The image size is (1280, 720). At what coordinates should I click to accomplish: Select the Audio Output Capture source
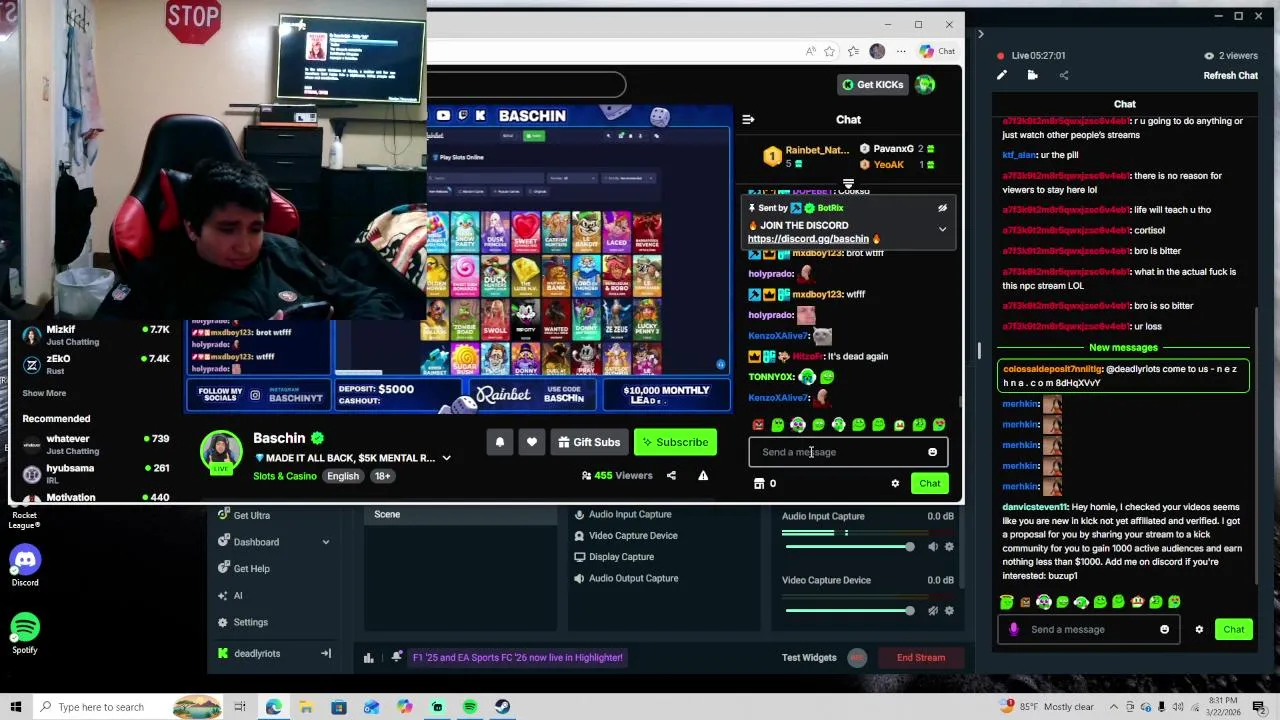(x=633, y=578)
